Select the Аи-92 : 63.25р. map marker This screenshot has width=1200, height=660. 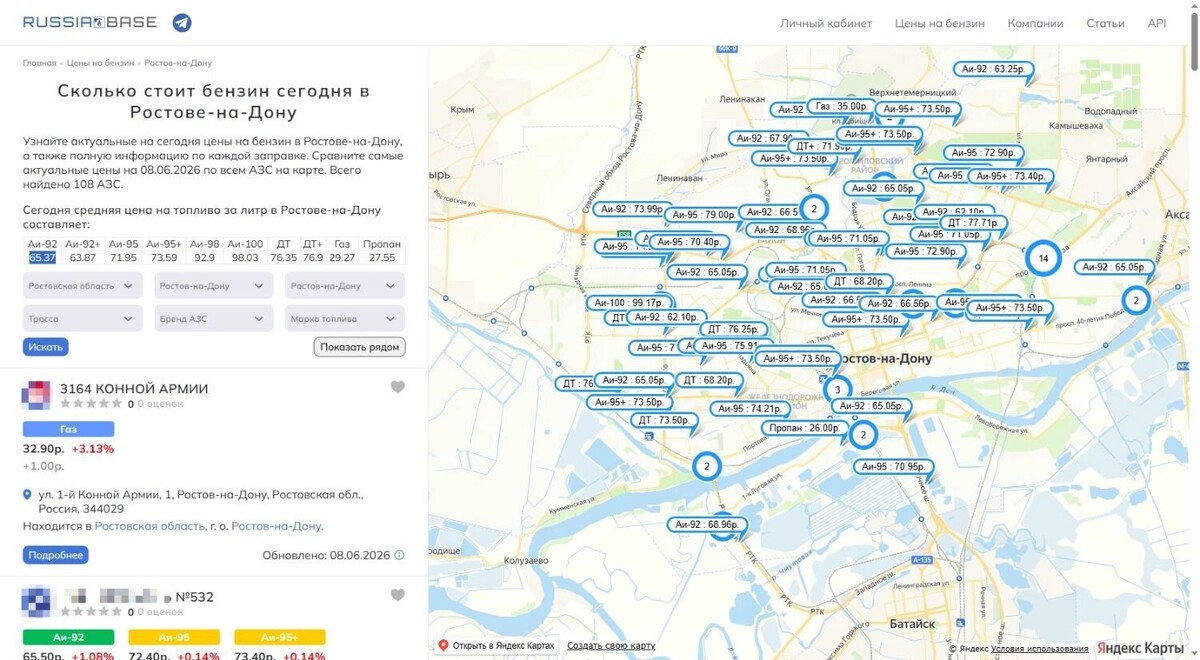tap(993, 69)
